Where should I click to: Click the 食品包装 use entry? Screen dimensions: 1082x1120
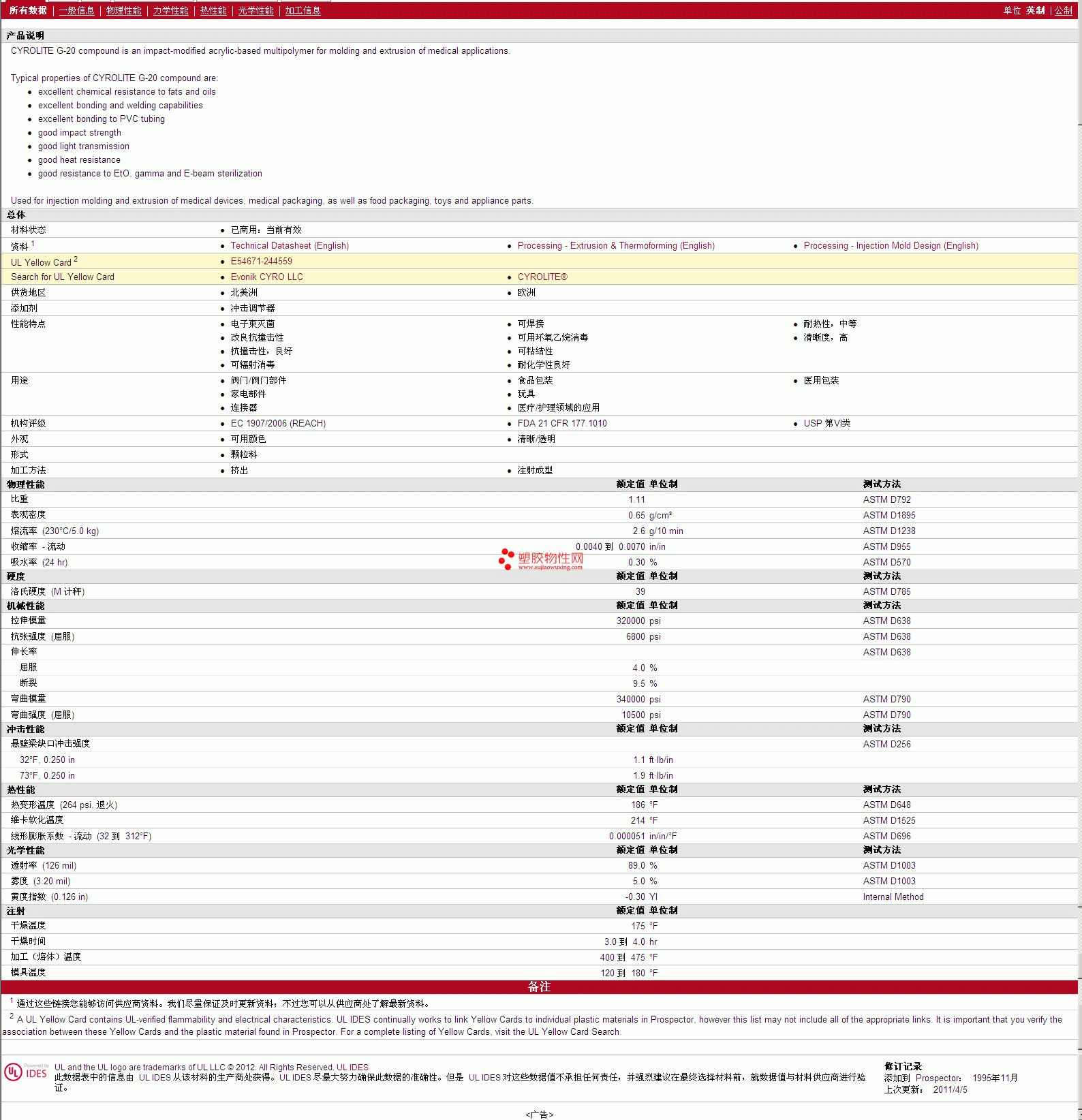[535, 381]
